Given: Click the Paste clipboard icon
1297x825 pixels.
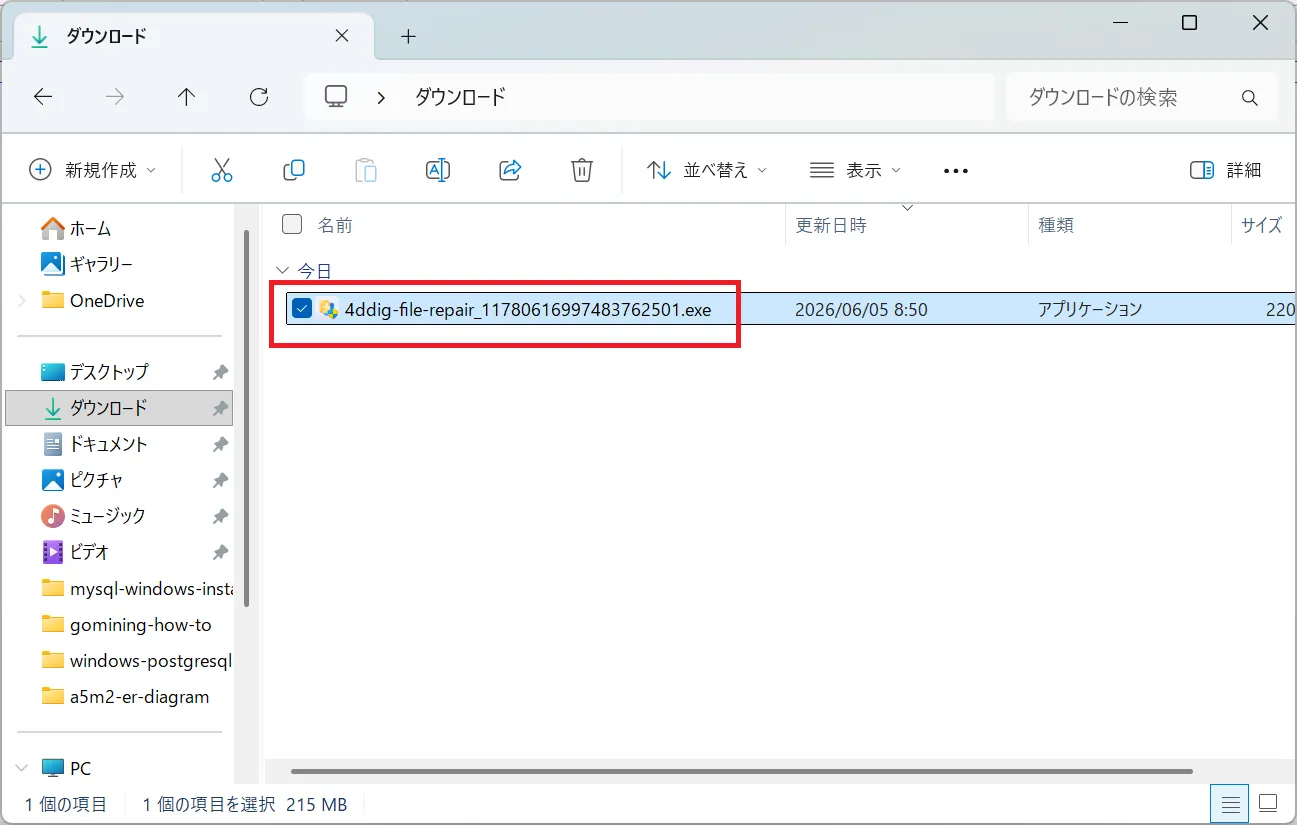Looking at the screenshot, I should (366, 170).
